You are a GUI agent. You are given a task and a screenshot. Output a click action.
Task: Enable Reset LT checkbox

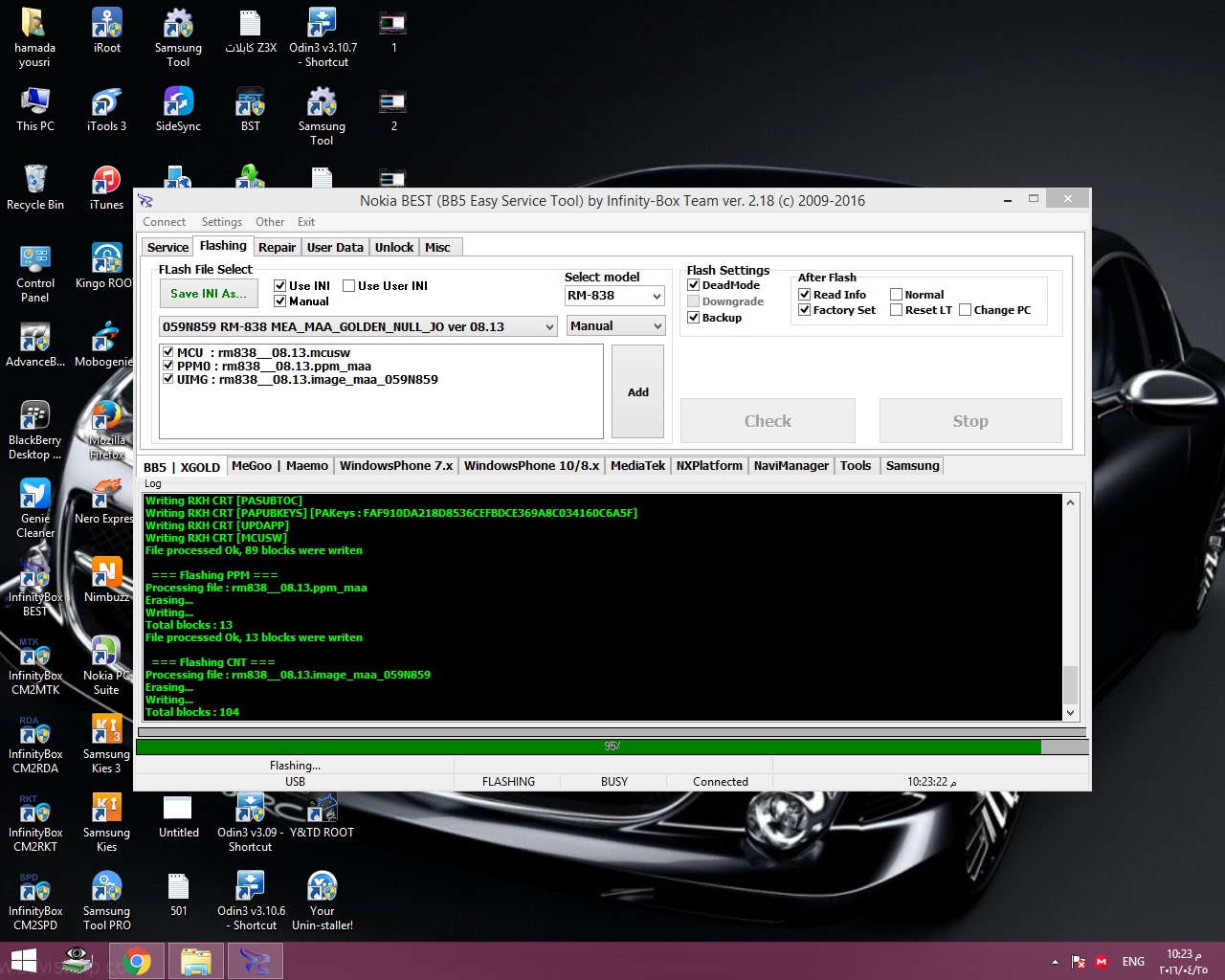pyautogui.click(x=897, y=309)
